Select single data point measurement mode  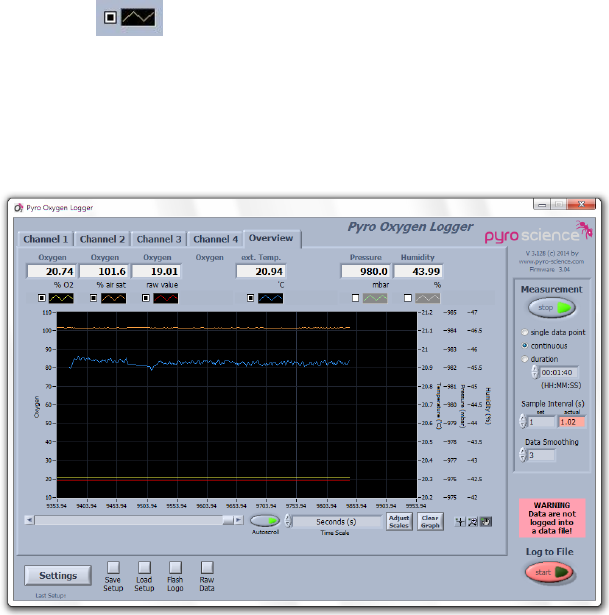click(524, 332)
